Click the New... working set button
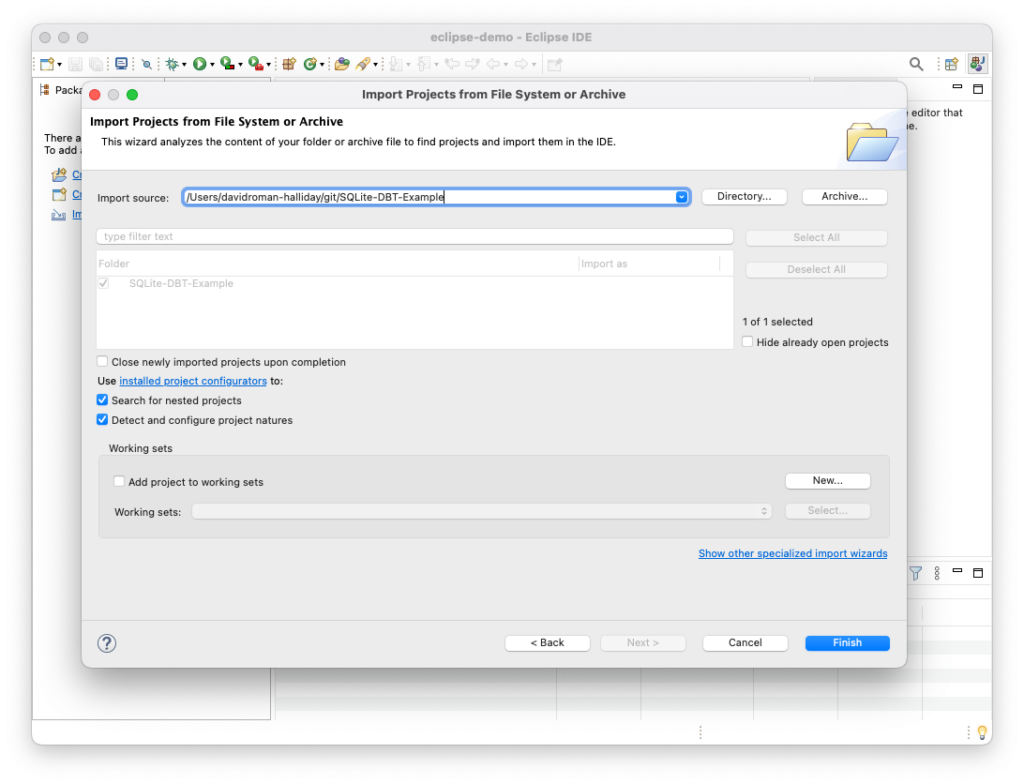The height and width of the screenshot is (784, 1024). coord(827,481)
